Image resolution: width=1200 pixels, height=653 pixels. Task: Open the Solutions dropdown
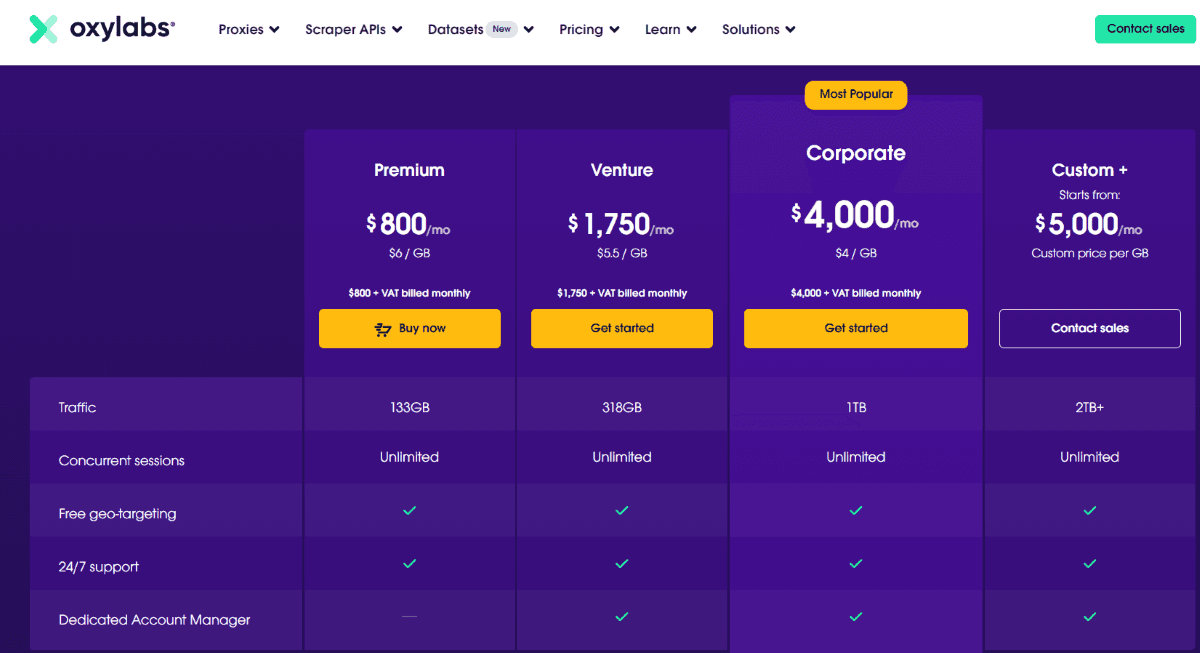point(759,29)
